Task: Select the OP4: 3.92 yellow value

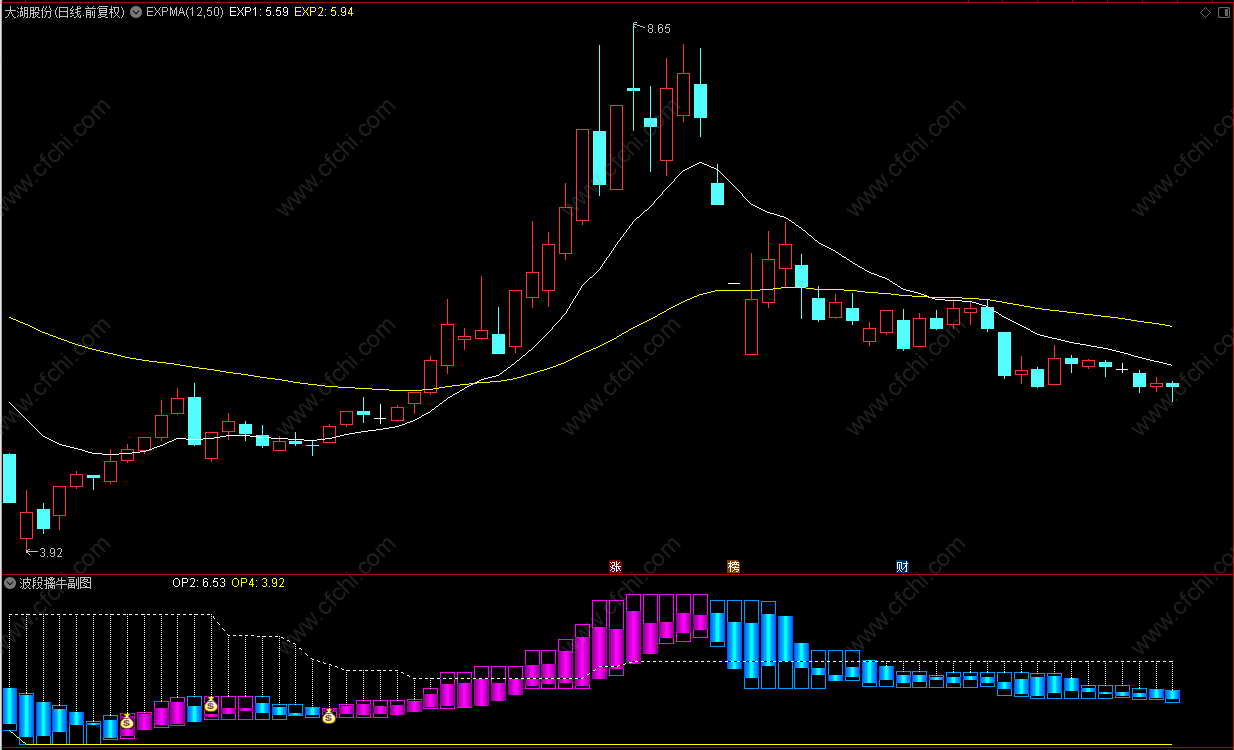Action: (258, 583)
